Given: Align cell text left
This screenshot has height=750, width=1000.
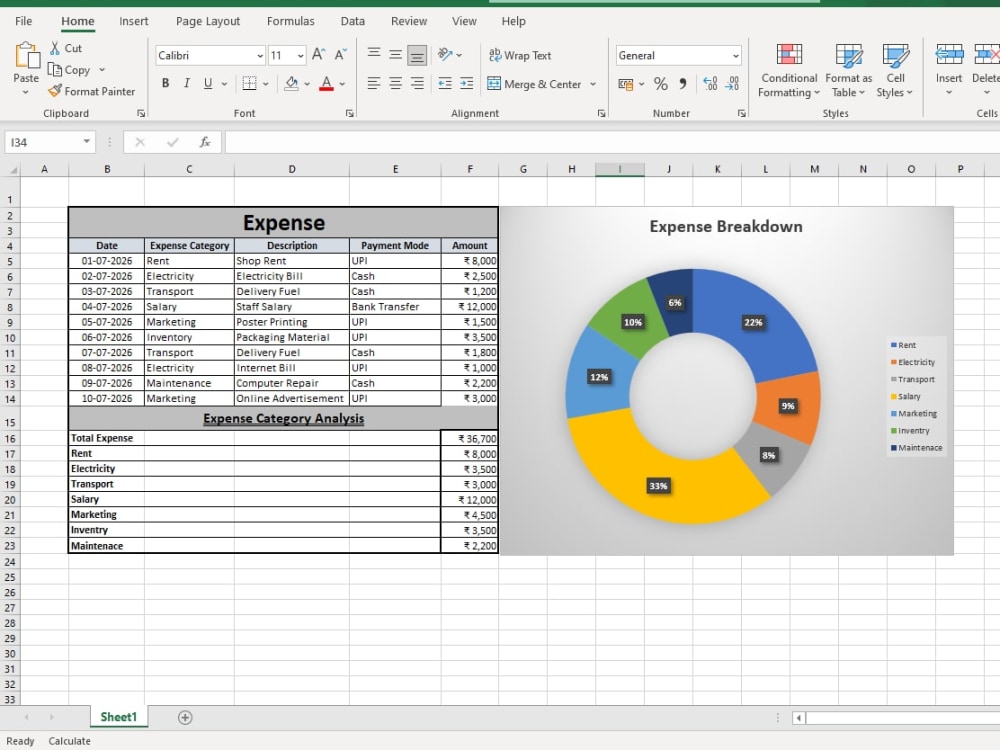Looking at the screenshot, I should (374, 84).
